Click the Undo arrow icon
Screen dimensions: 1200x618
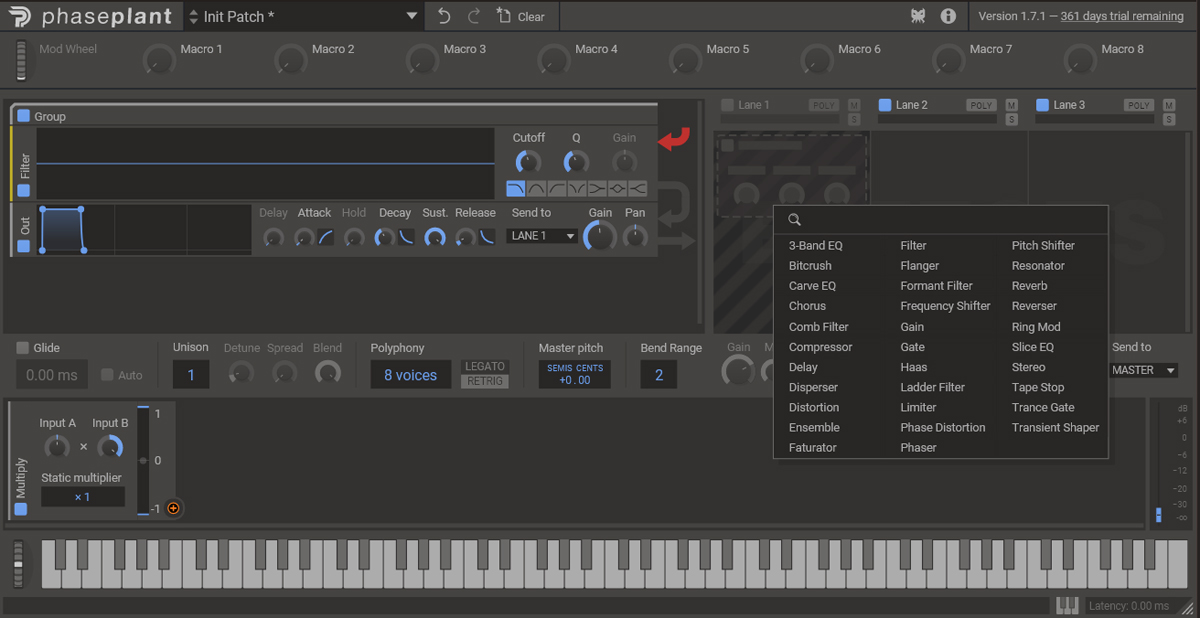(444, 16)
